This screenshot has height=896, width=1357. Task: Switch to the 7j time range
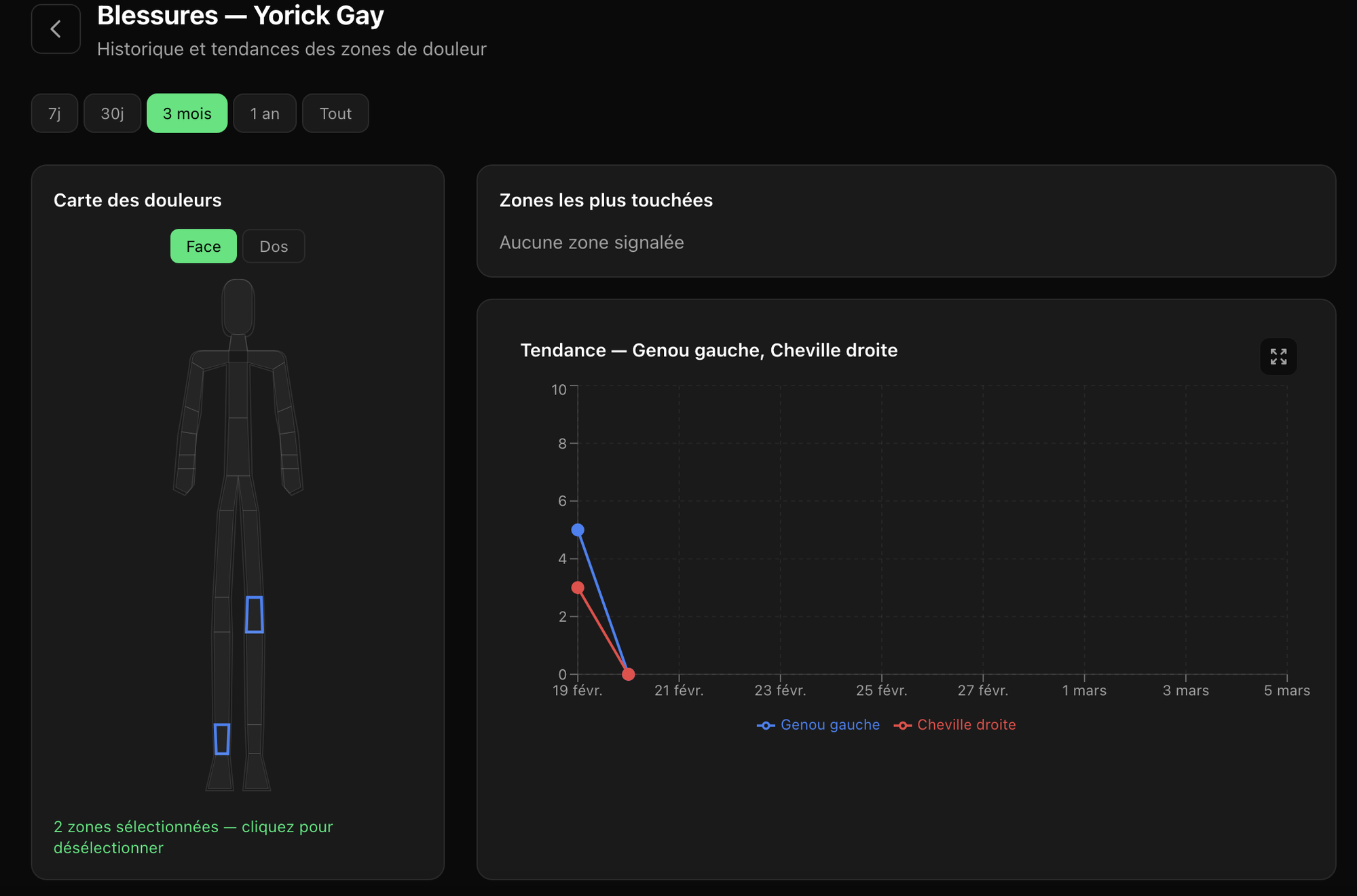click(54, 113)
